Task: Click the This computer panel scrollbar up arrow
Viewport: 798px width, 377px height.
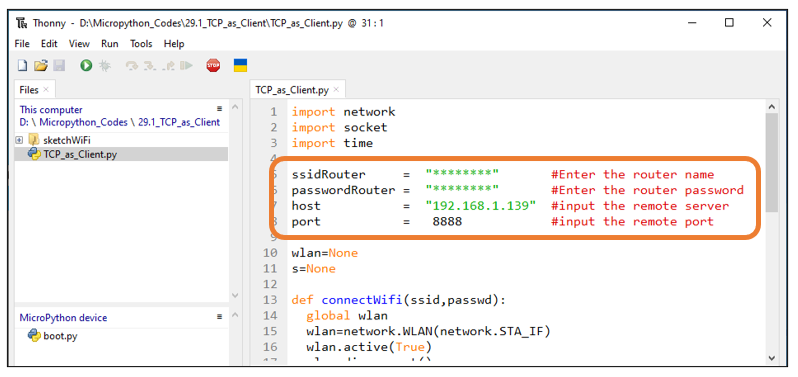Action: pyautogui.click(x=235, y=107)
